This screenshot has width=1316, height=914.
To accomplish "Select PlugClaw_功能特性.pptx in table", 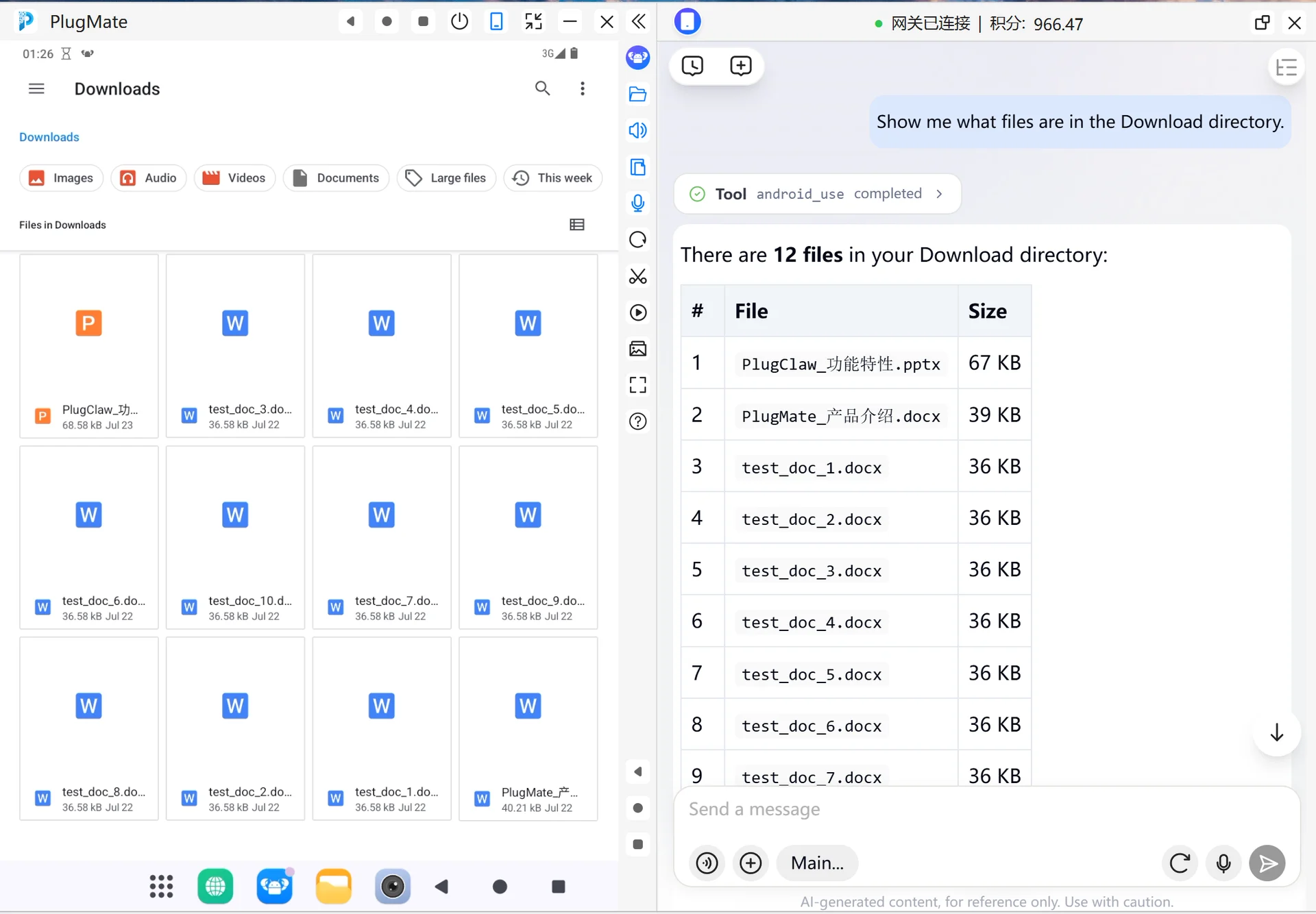I will pos(841,364).
